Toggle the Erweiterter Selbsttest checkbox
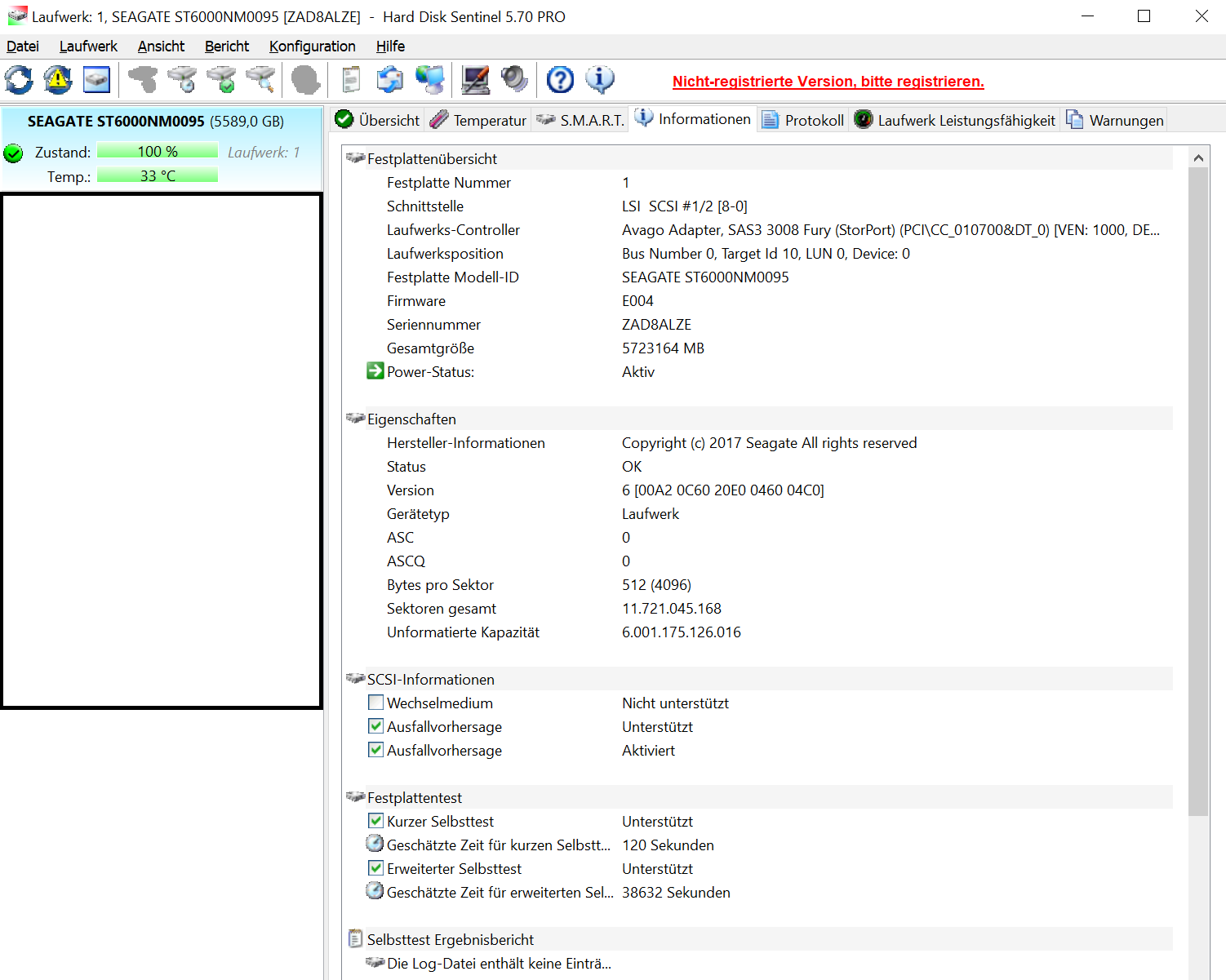The height and width of the screenshot is (980, 1226). 375,867
